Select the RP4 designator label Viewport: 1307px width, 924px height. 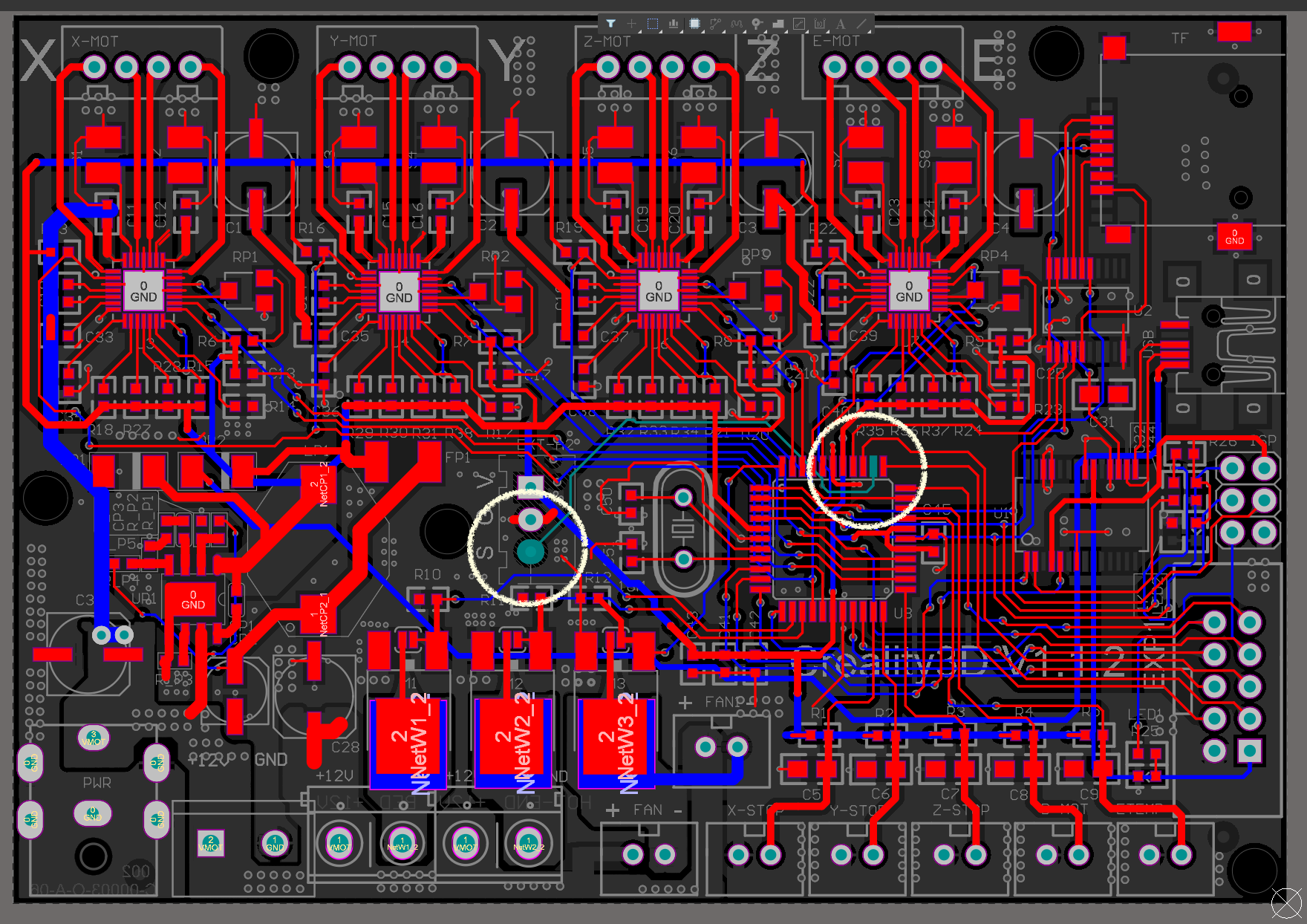click(x=994, y=256)
